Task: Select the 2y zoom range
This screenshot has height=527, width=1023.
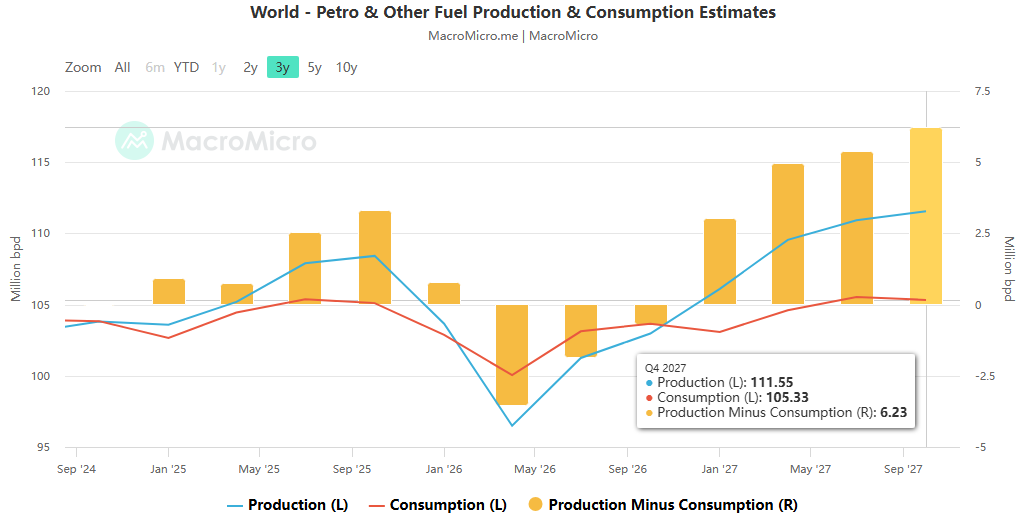Action: pos(251,67)
